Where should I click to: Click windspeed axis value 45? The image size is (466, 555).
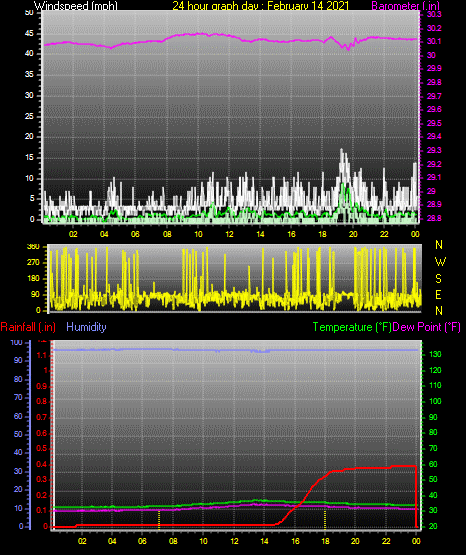pyautogui.click(x=29, y=33)
